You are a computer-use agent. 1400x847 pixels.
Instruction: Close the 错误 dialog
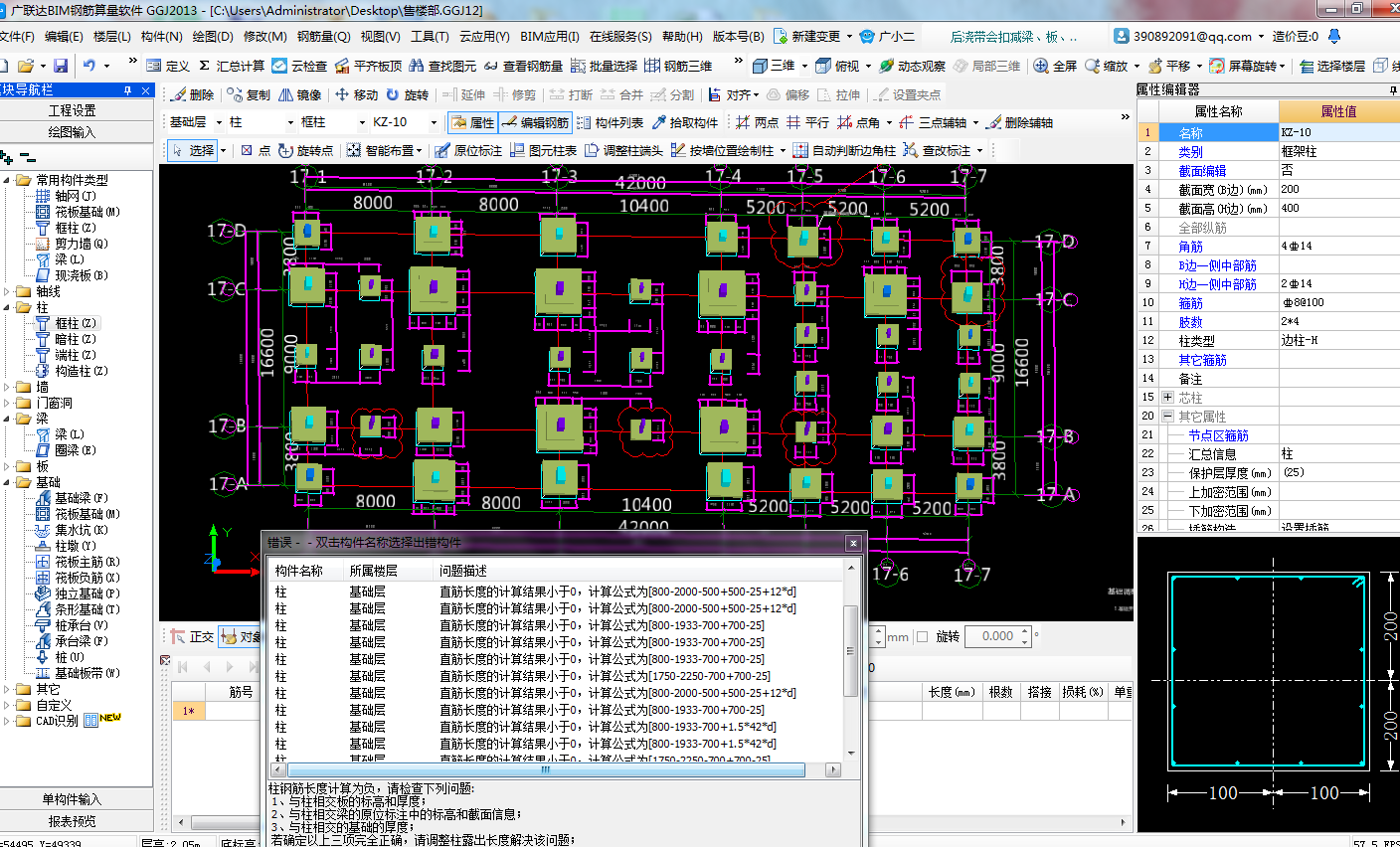click(853, 543)
